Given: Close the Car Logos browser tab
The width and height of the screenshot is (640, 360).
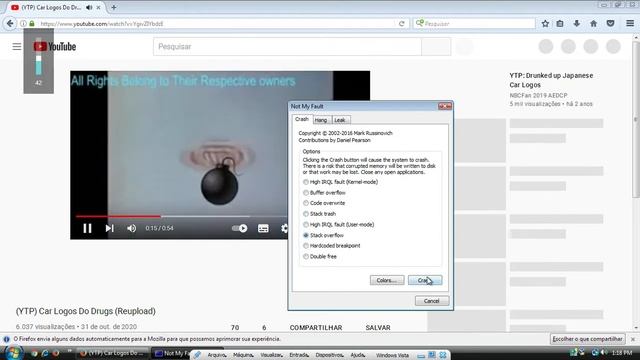Looking at the screenshot, I should (98, 7).
